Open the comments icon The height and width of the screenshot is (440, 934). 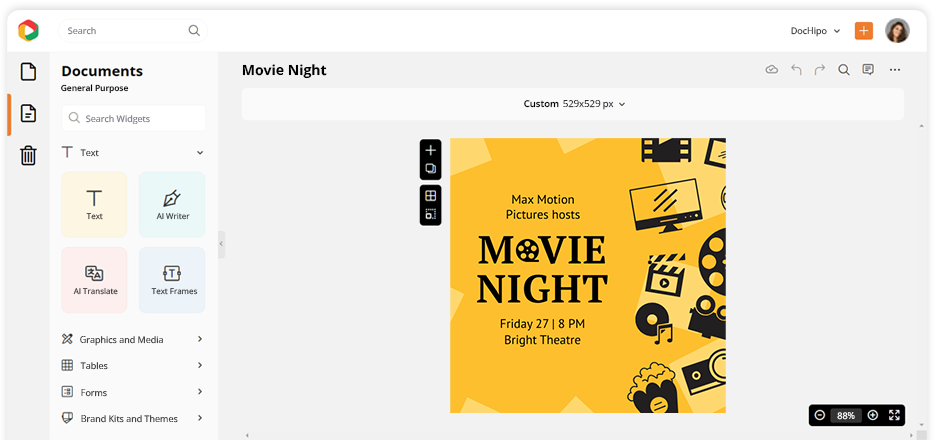[x=868, y=70]
